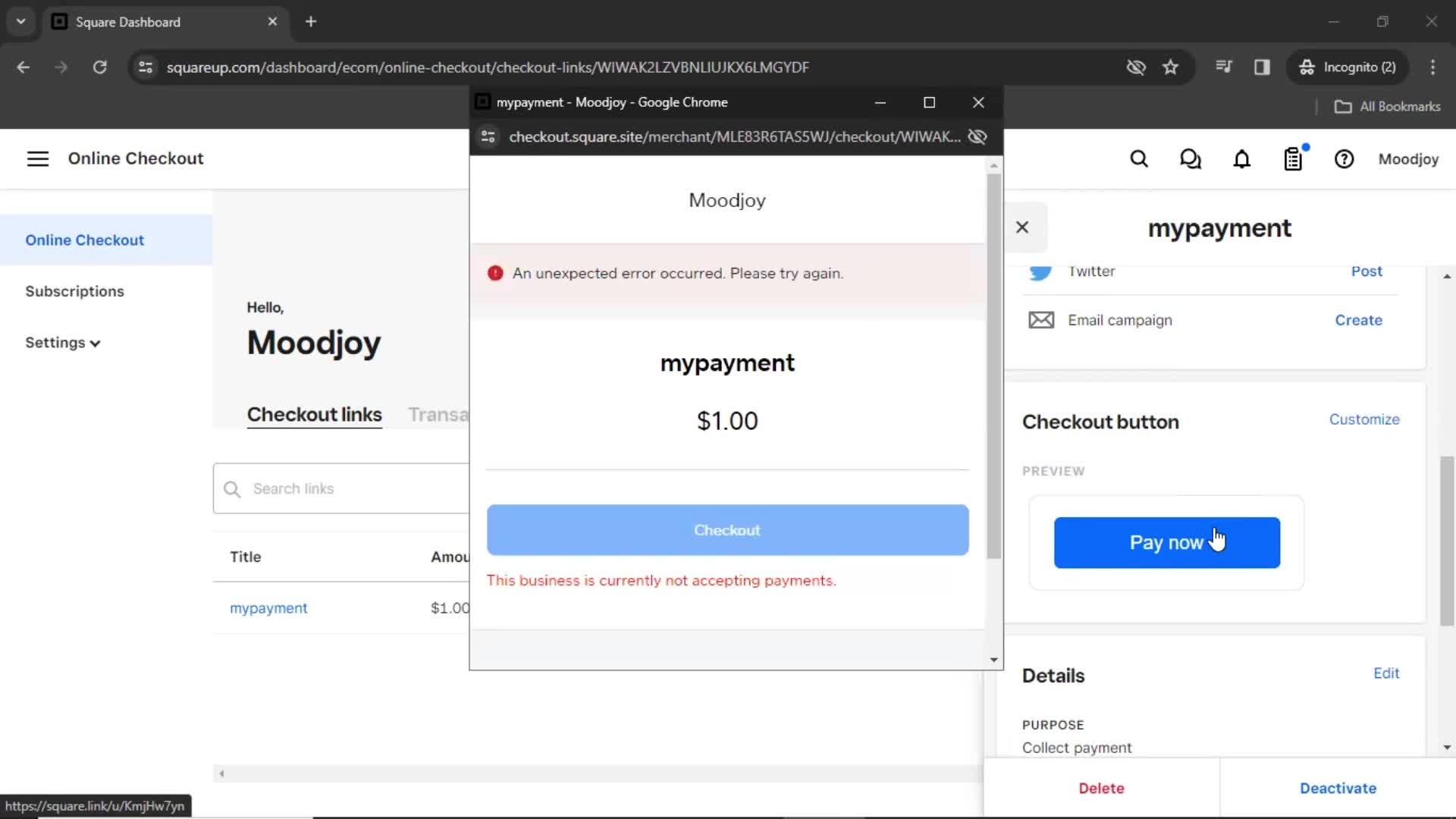This screenshot has width=1456, height=819.
Task: Click the Incognito (2) profile button
Action: (x=1348, y=67)
